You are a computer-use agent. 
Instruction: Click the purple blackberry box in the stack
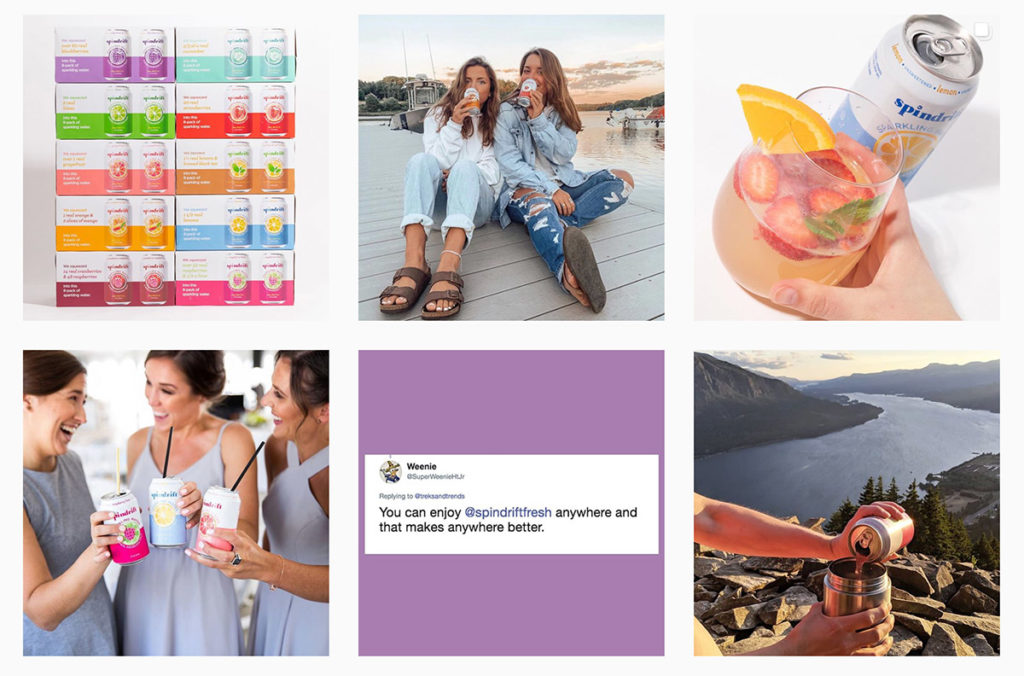coord(115,55)
